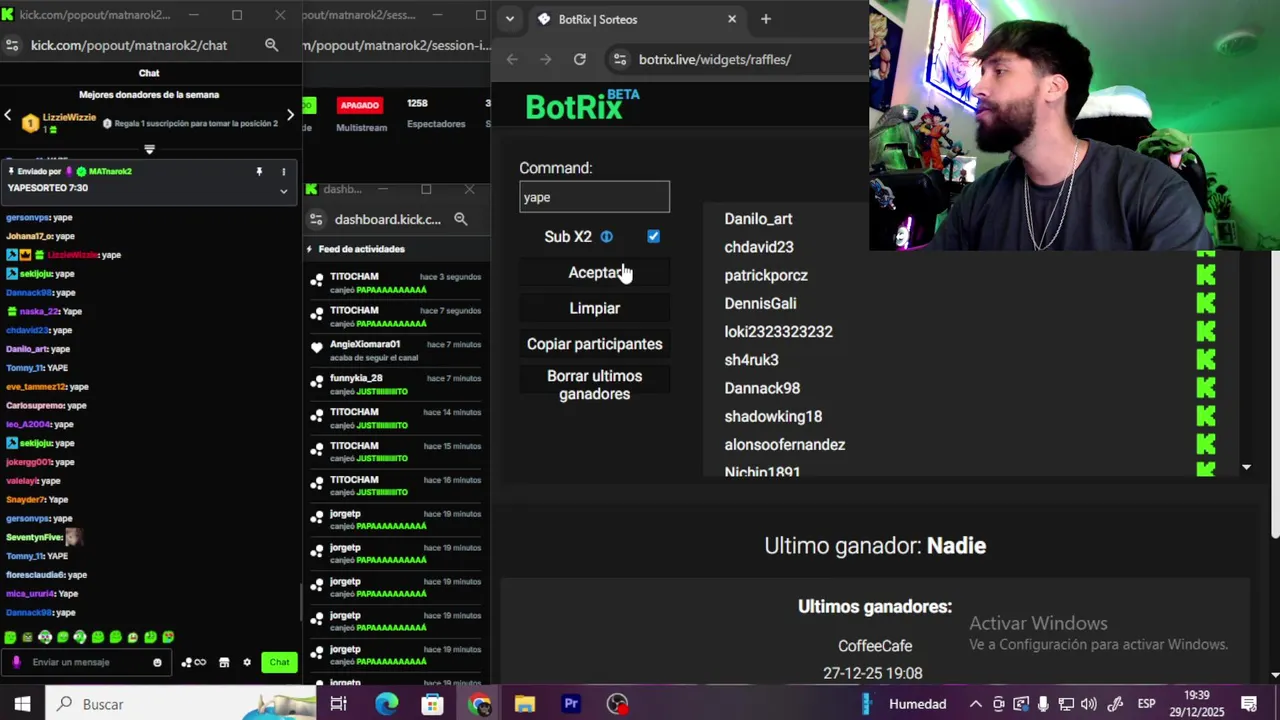Click first green emote in chat quick-emote row
The image size is (1280, 720).
10,637
